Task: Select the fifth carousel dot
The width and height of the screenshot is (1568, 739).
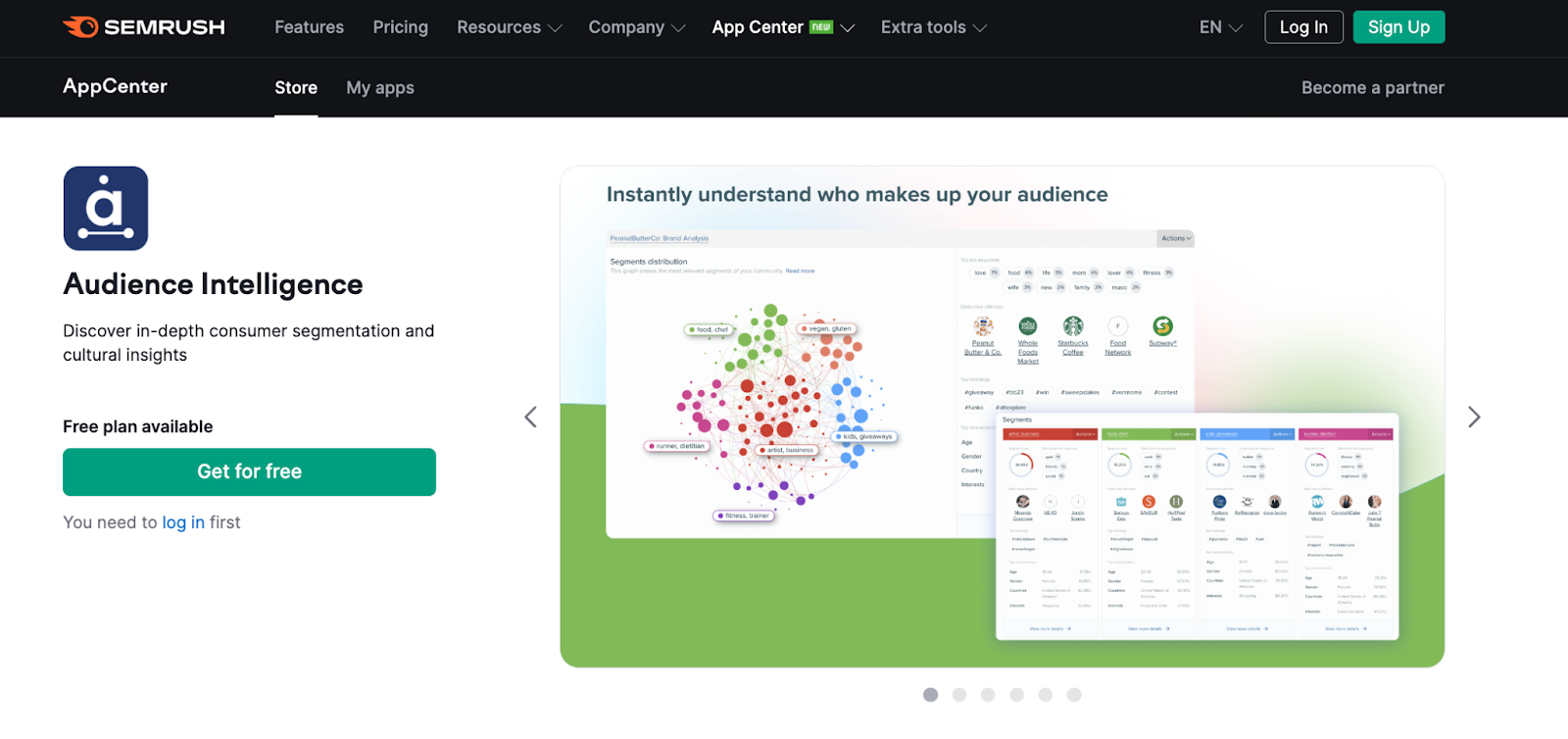Action: [x=1046, y=695]
